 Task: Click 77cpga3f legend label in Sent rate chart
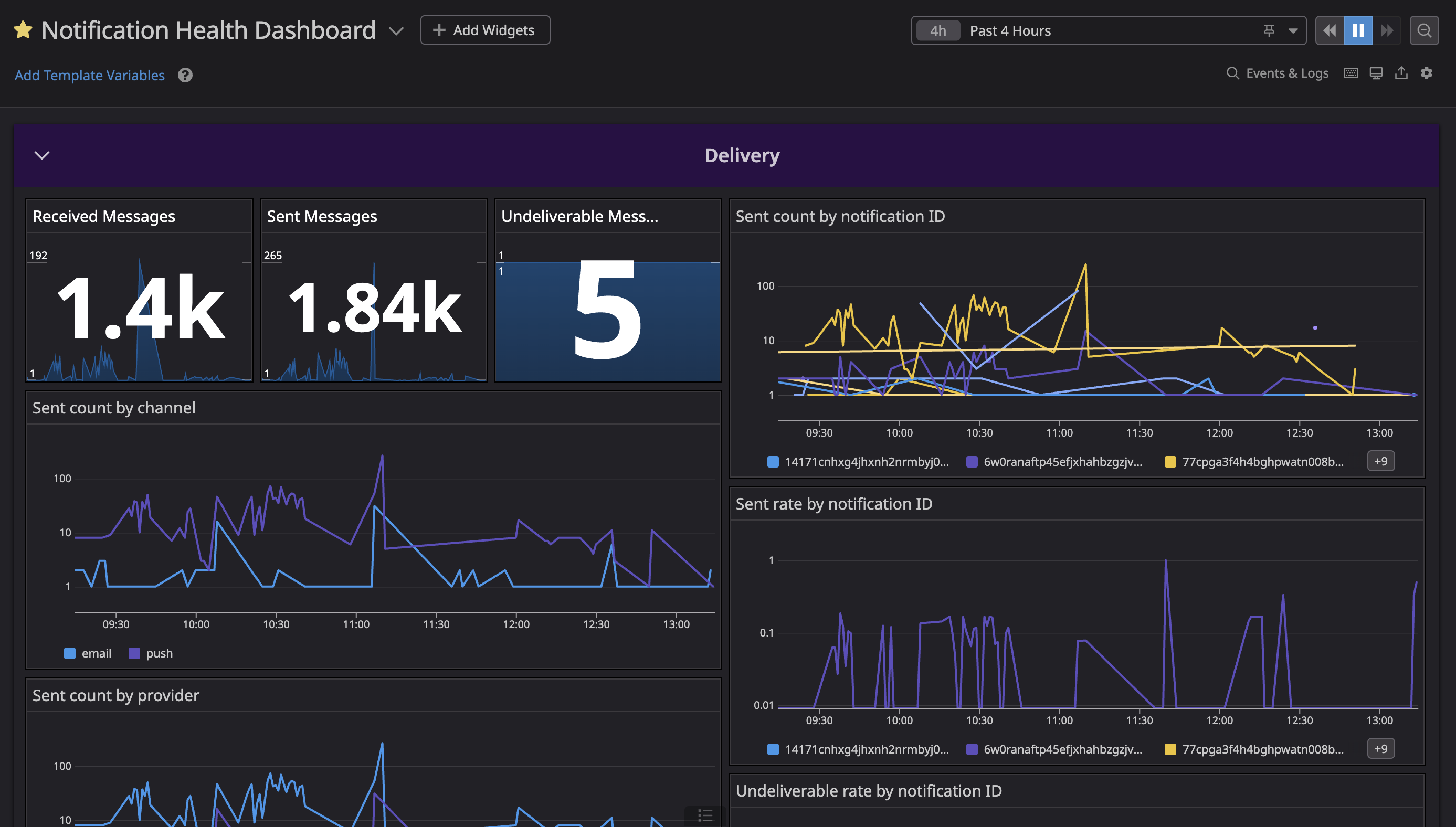click(x=1263, y=749)
